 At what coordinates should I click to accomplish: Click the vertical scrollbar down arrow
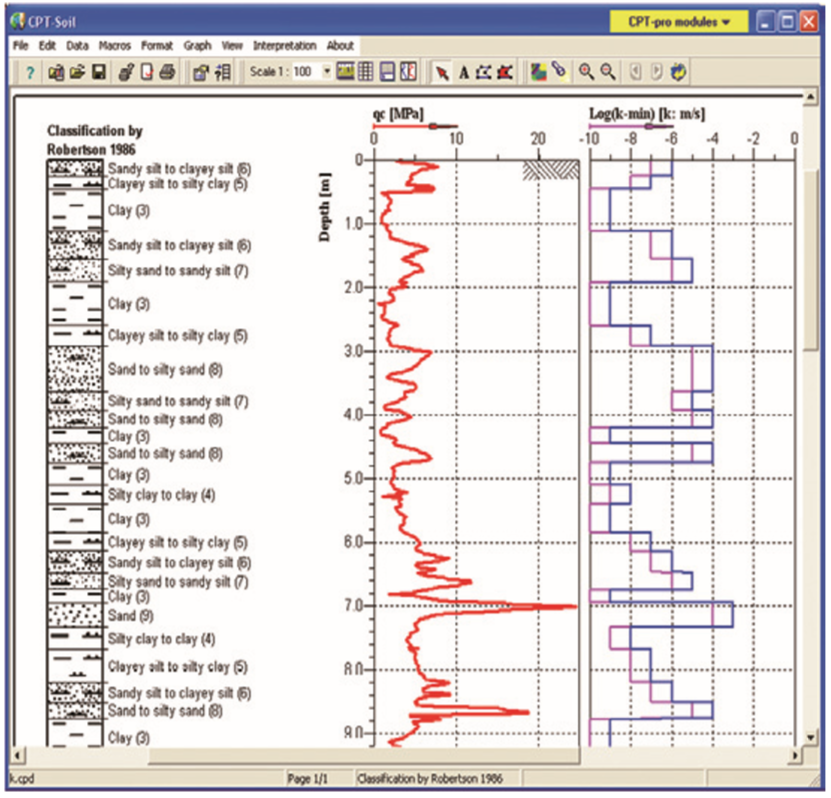tap(811, 738)
